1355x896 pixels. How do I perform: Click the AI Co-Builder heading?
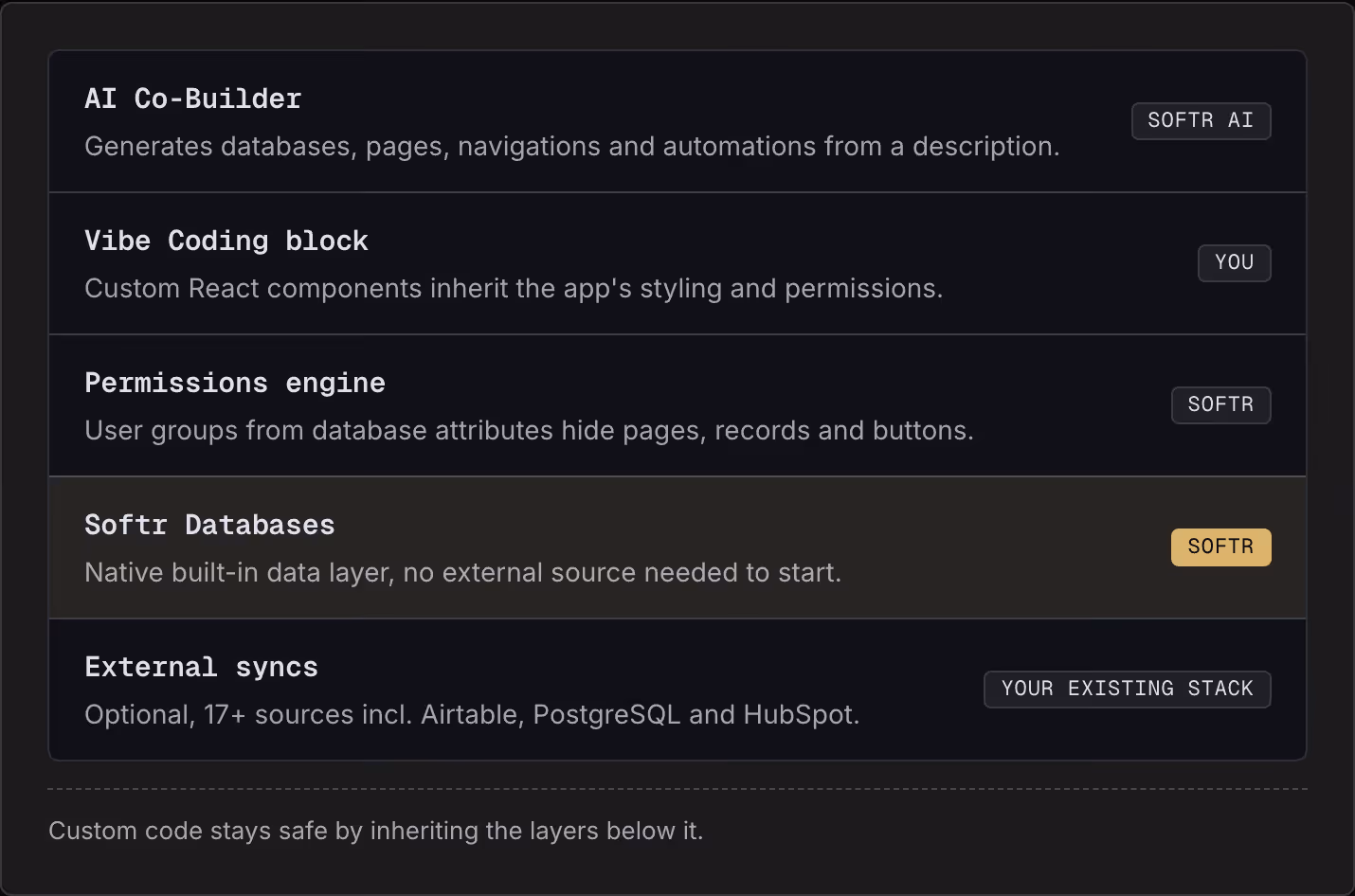click(x=193, y=99)
